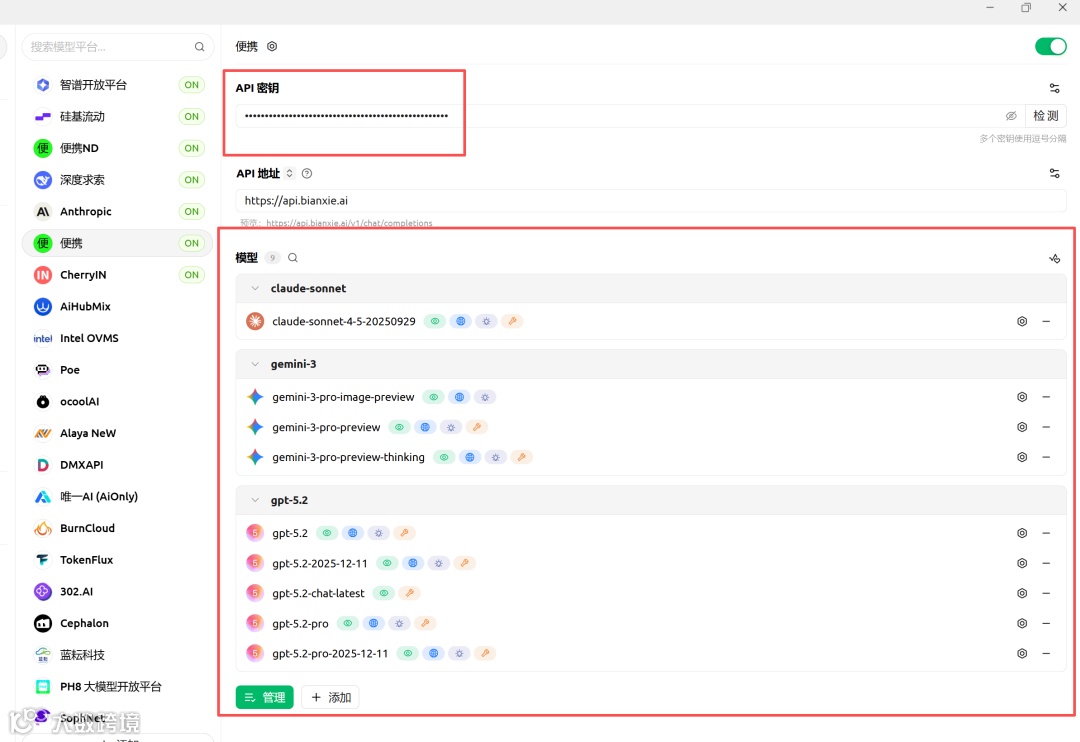Open Poe provider
This screenshot has width=1080, height=742.
coord(118,370)
